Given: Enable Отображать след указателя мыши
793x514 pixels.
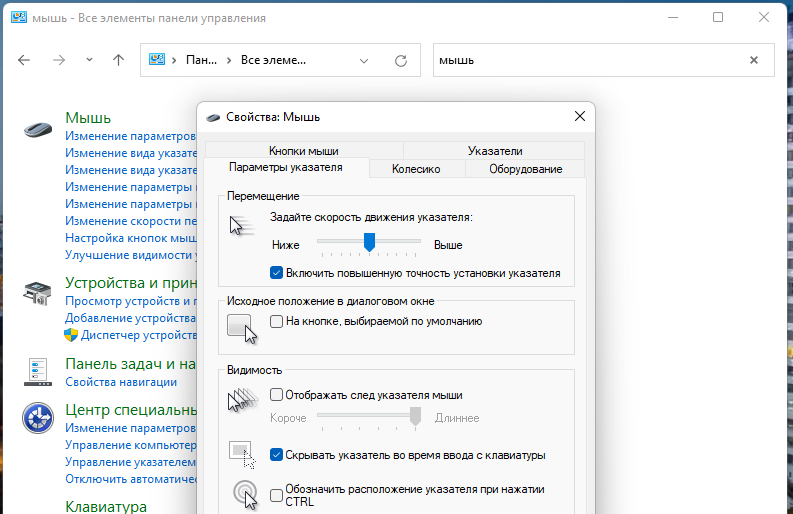Looking at the screenshot, I should (x=277, y=395).
